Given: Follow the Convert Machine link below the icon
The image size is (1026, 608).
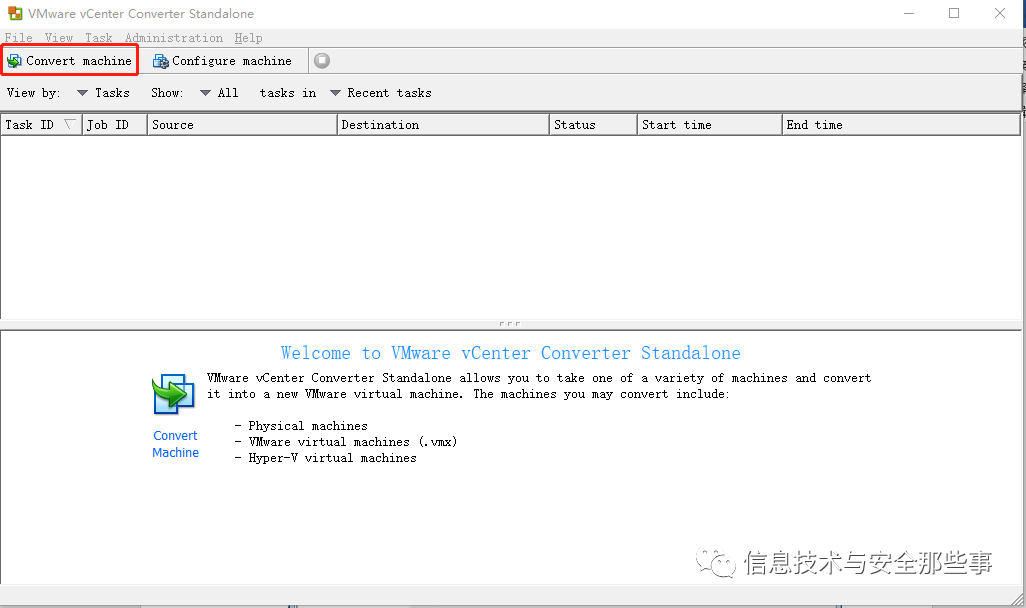Looking at the screenshot, I should [175, 444].
